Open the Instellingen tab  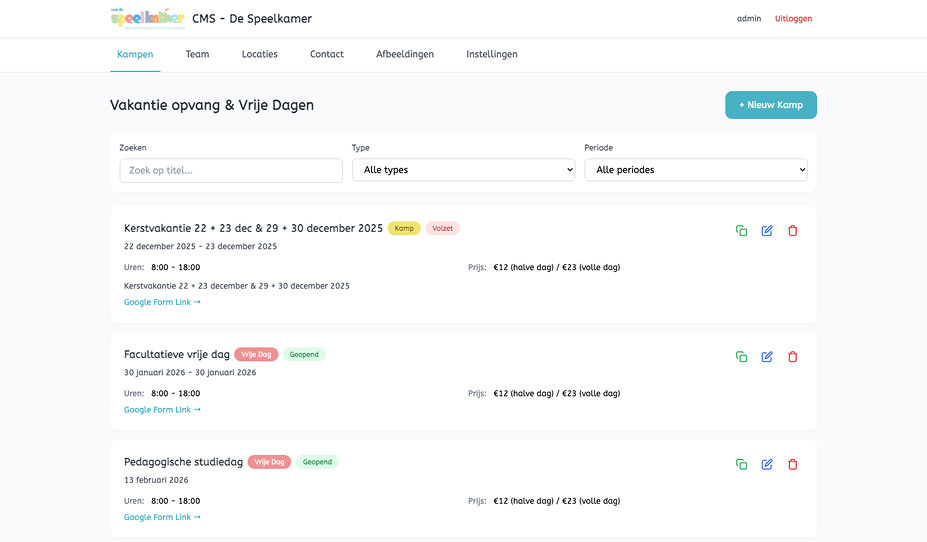pyautogui.click(x=492, y=54)
